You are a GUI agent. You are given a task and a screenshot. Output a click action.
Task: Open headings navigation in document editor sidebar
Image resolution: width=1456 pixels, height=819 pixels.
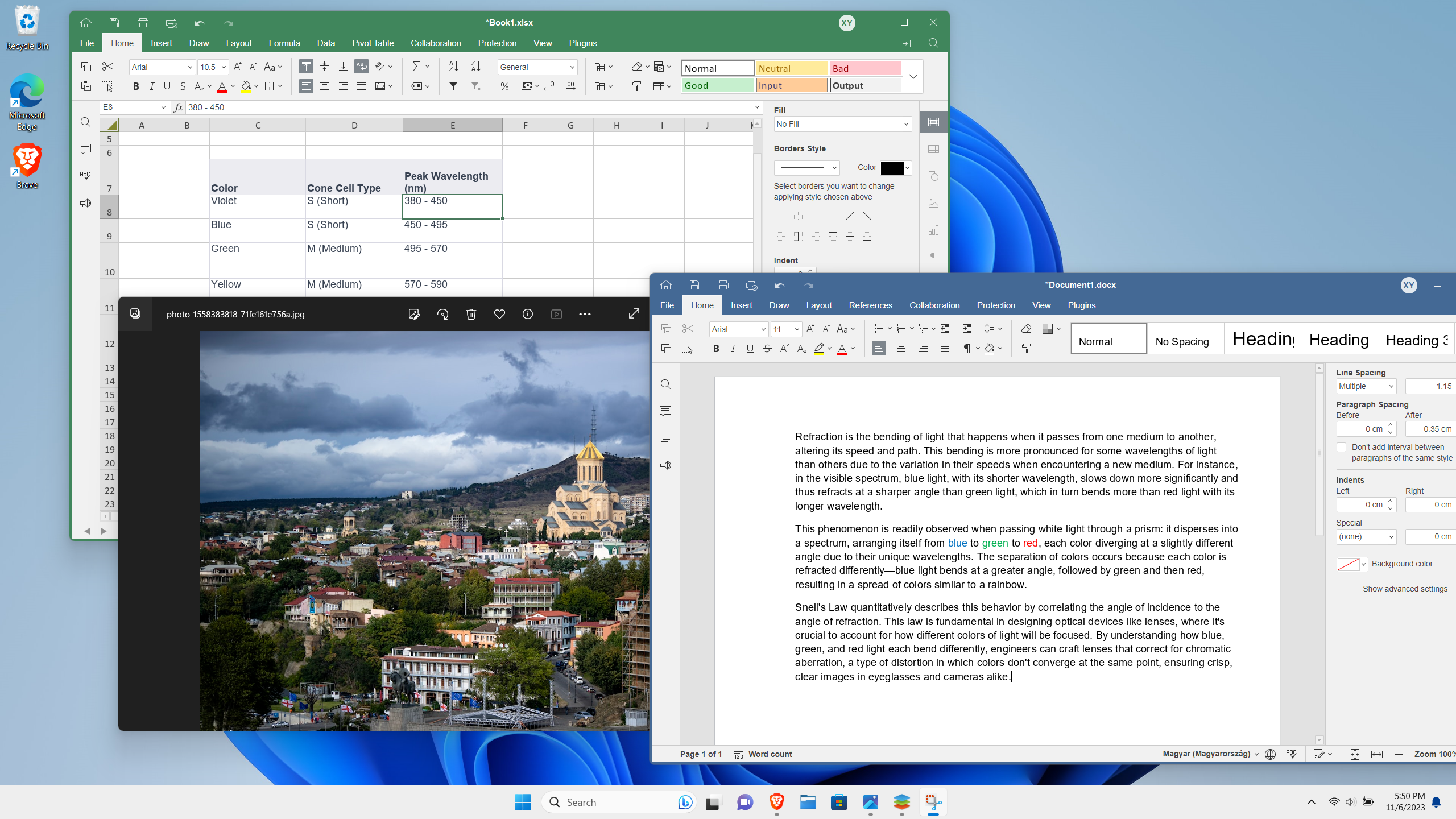665,439
